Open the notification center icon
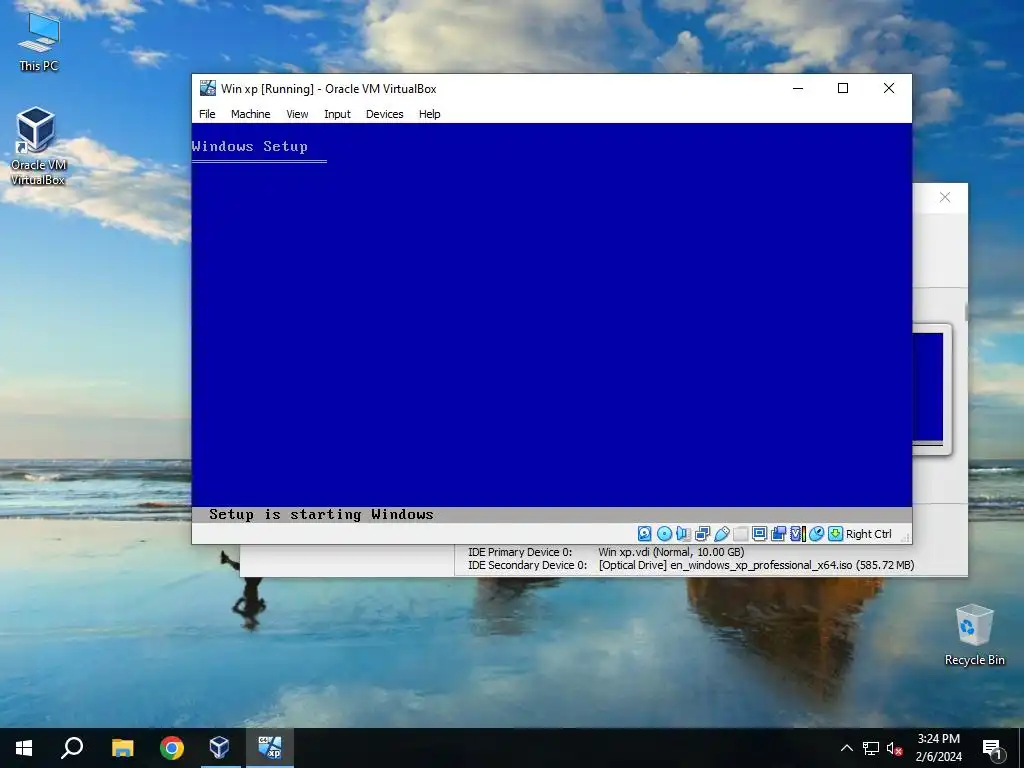Image resolution: width=1024 pixels, height=768 pixels. (x=993, y=748)
